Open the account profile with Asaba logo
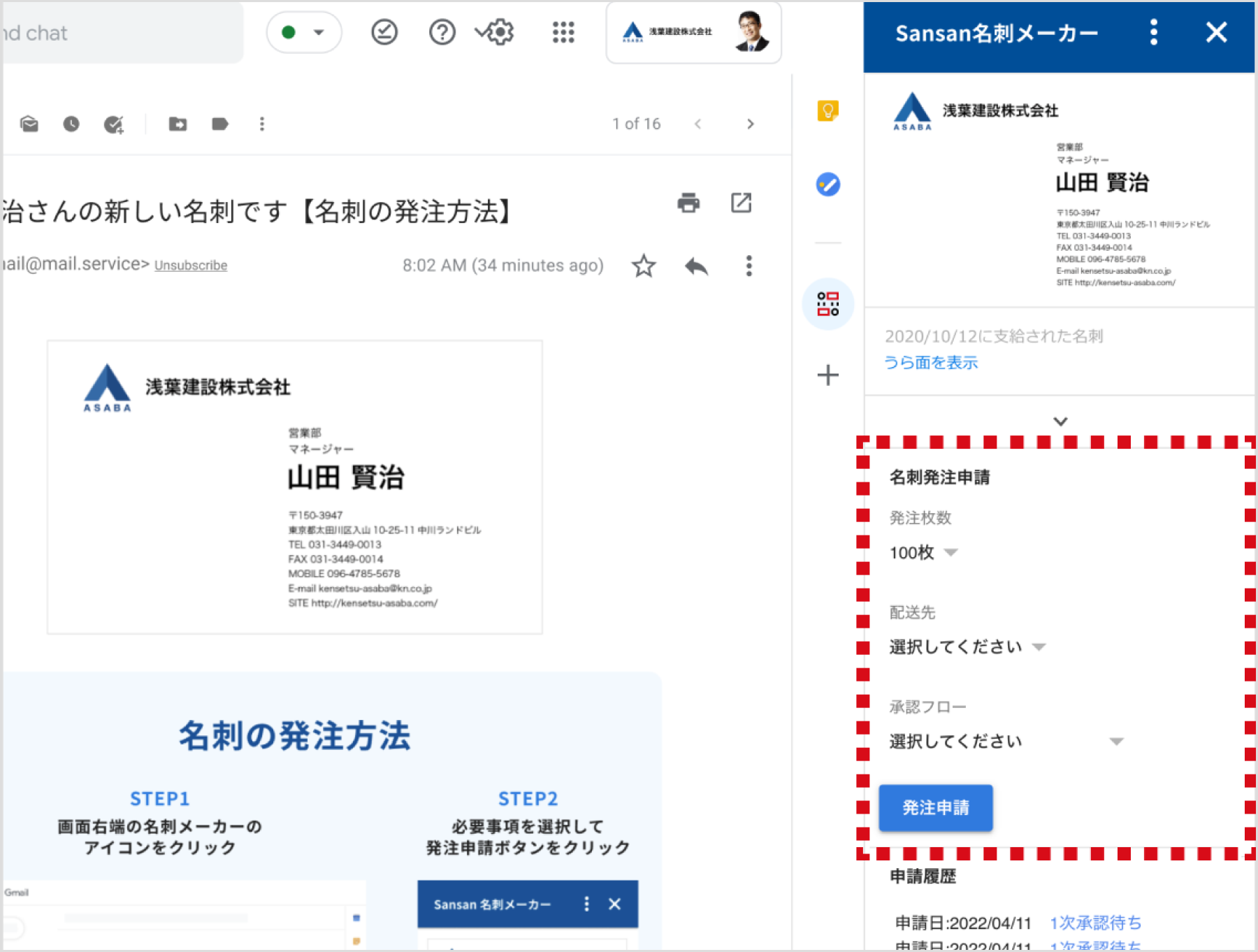This screenshot has width=1258, height=952. click(x=694, y=32)
